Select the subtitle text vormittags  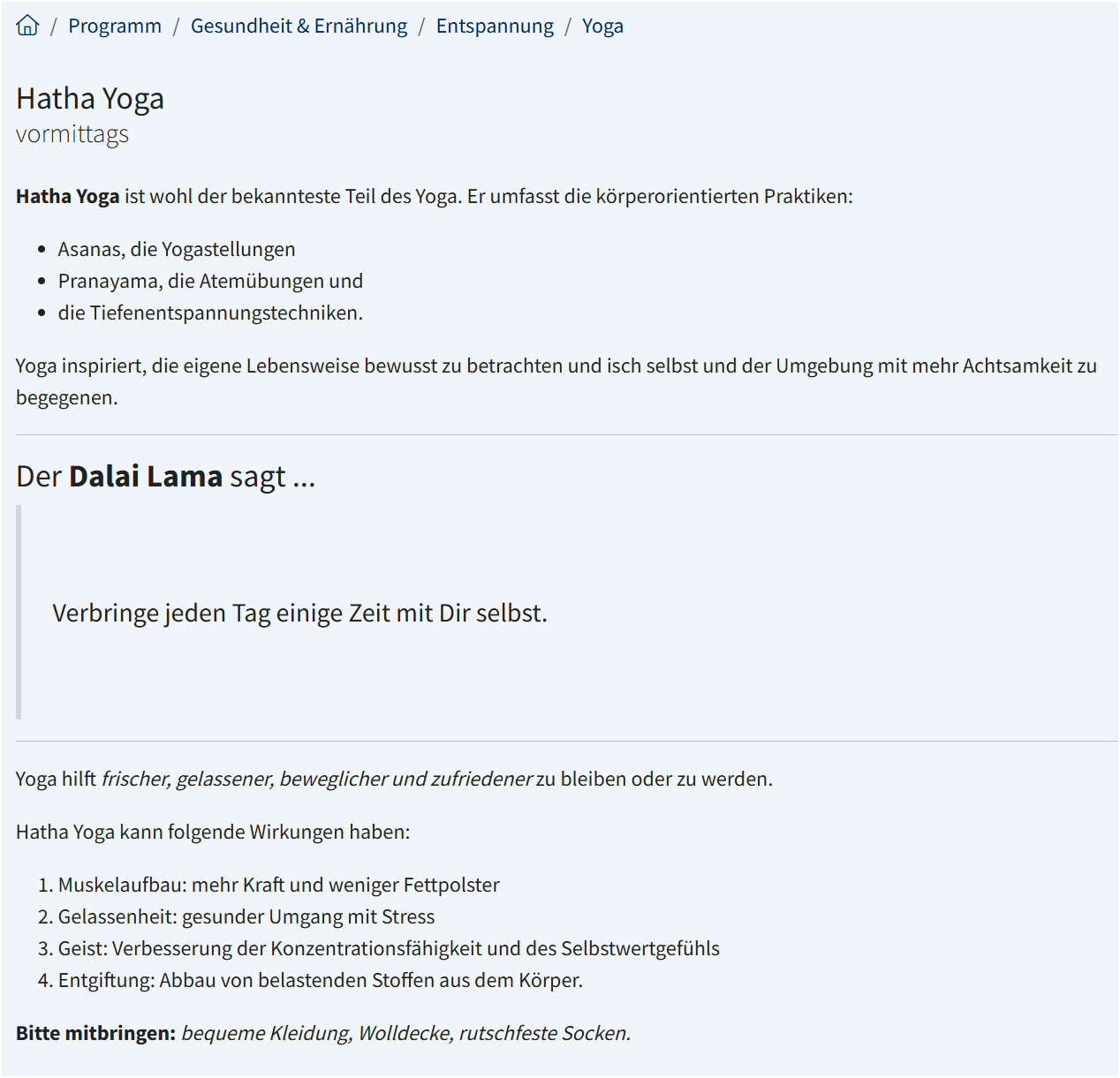point(72,134)
